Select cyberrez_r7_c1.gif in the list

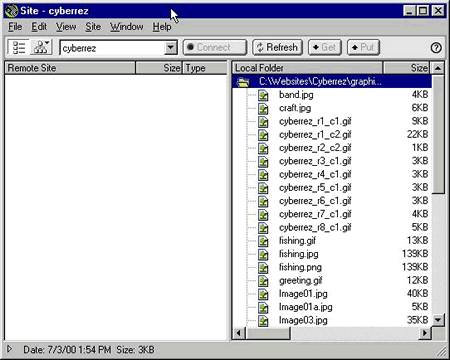[315, 215]
